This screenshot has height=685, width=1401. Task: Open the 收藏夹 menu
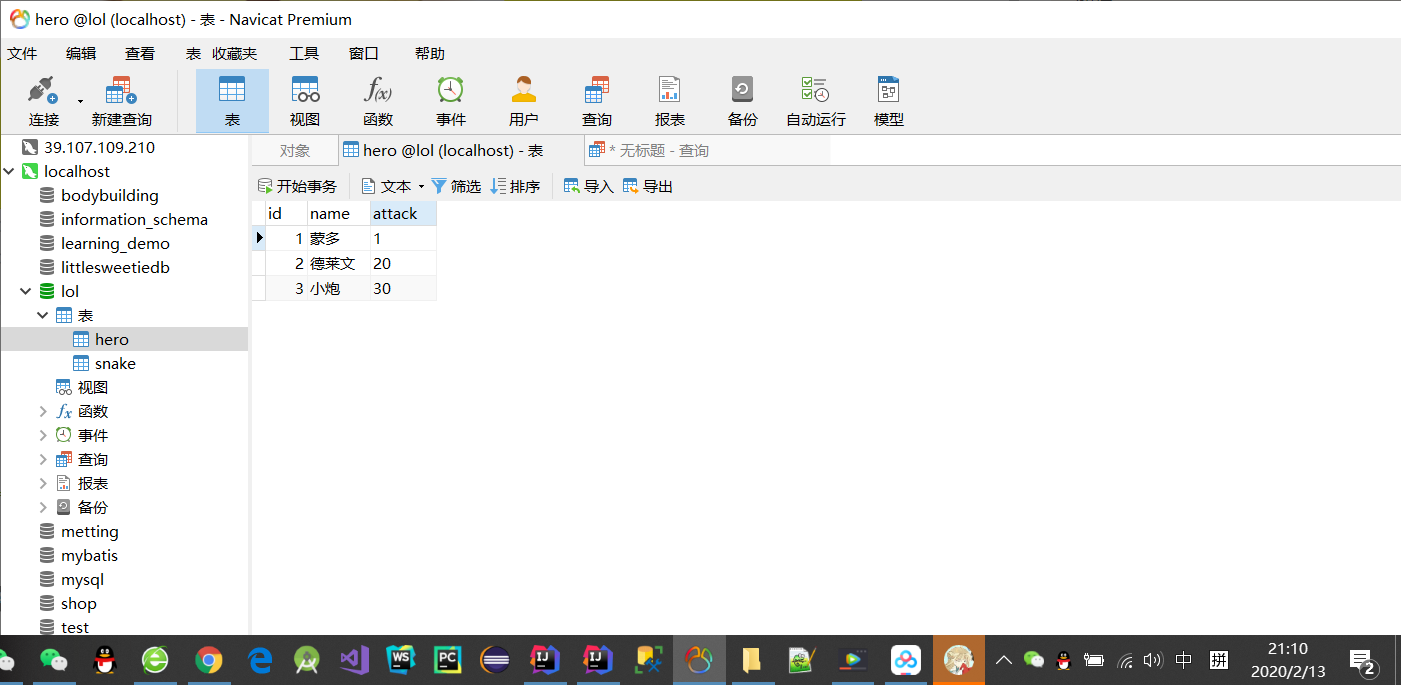point(235,54)
